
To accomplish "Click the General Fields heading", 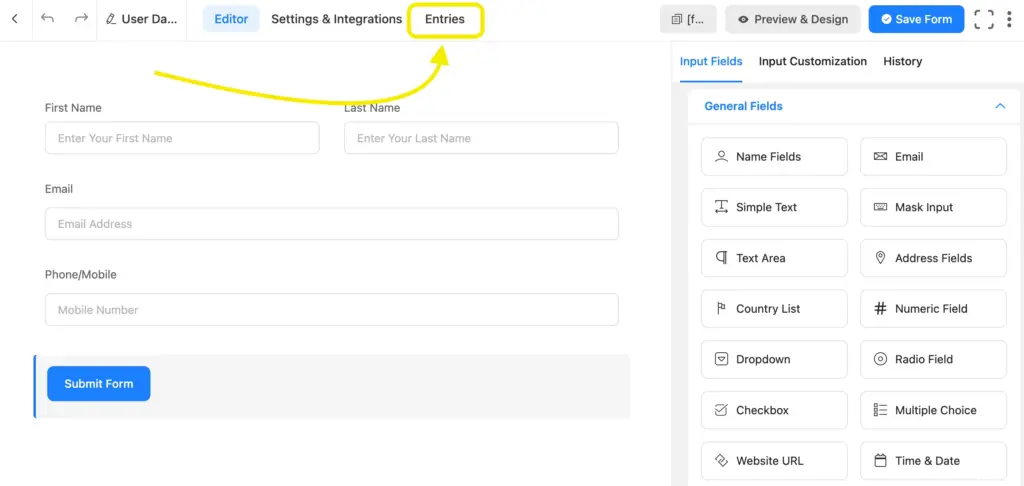I will pos(743,106).
